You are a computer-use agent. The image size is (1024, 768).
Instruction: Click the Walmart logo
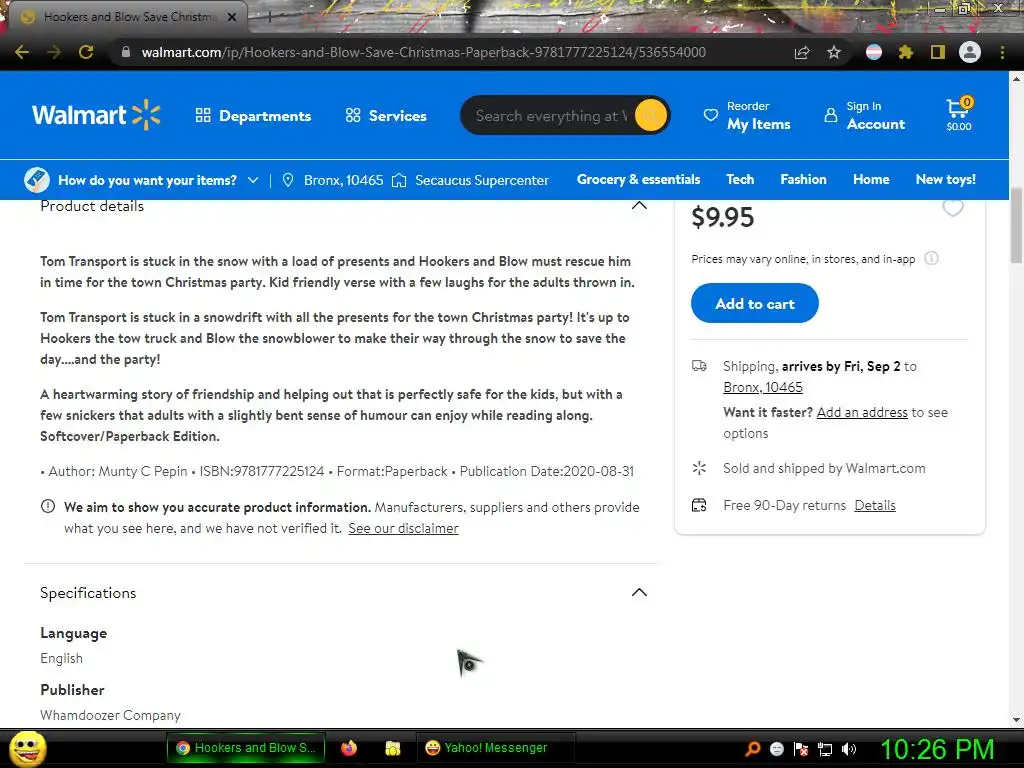(96, 116)
